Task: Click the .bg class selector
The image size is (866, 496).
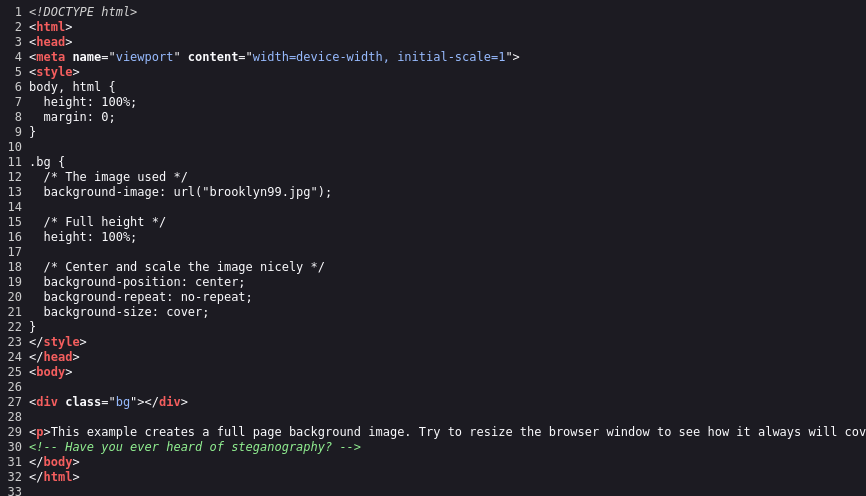Action: tap(40, 162)
